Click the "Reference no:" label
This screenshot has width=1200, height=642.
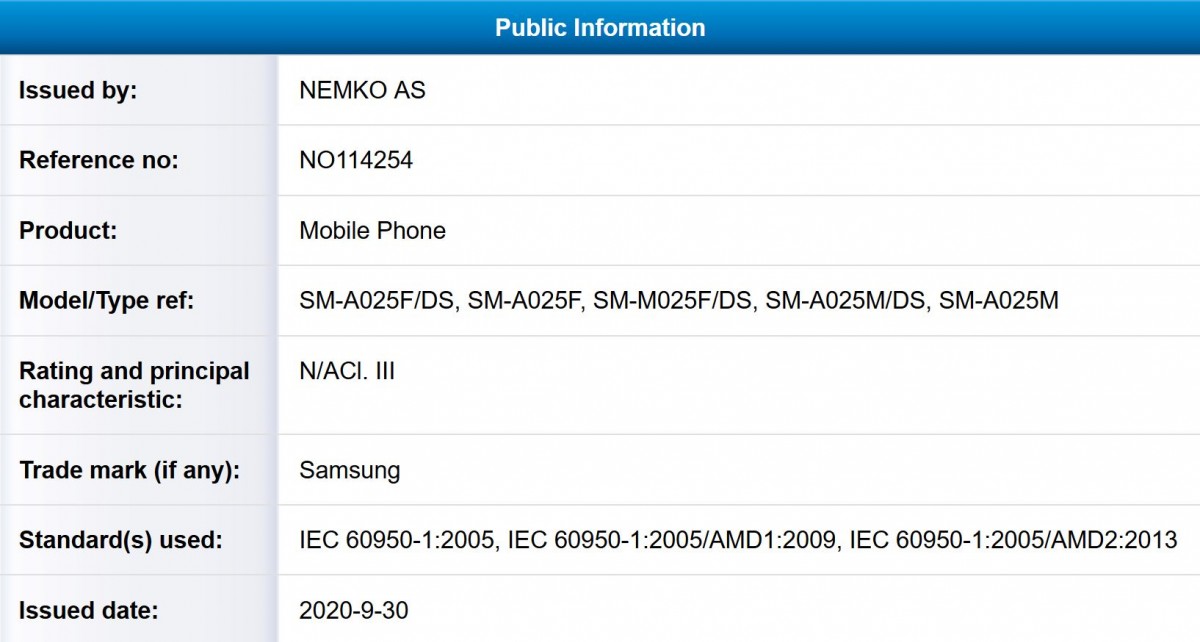tap(99, 160)
